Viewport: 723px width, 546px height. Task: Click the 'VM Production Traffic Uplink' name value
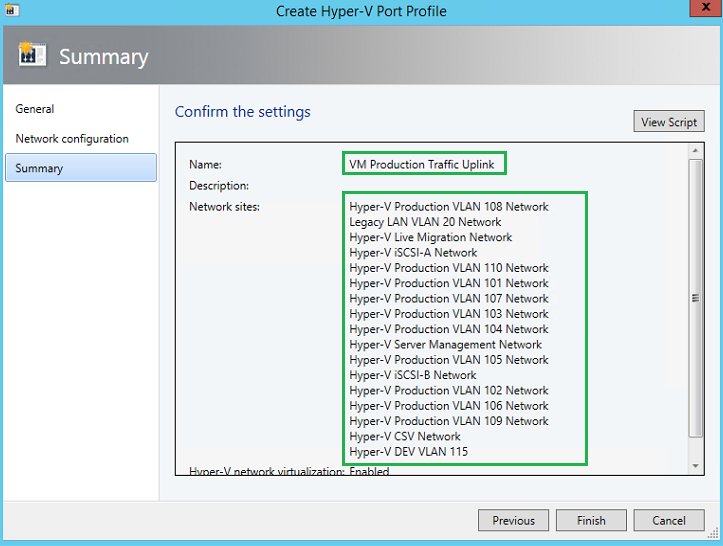[421, 165]
